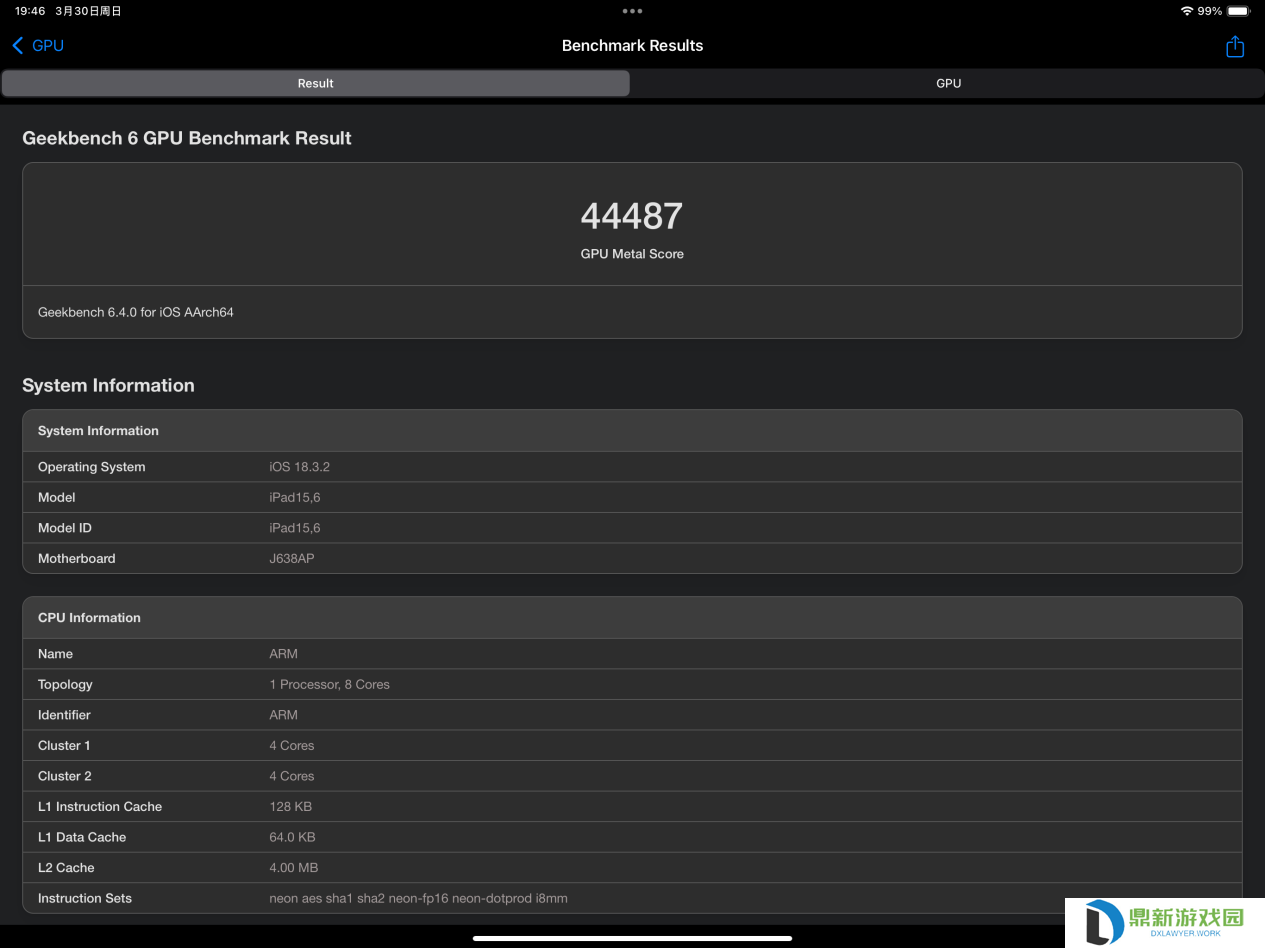The width and height of the screenshot is (1265, 948).
Task: Tap the 19:46 clock in status bar
Action: coord(30,11)
